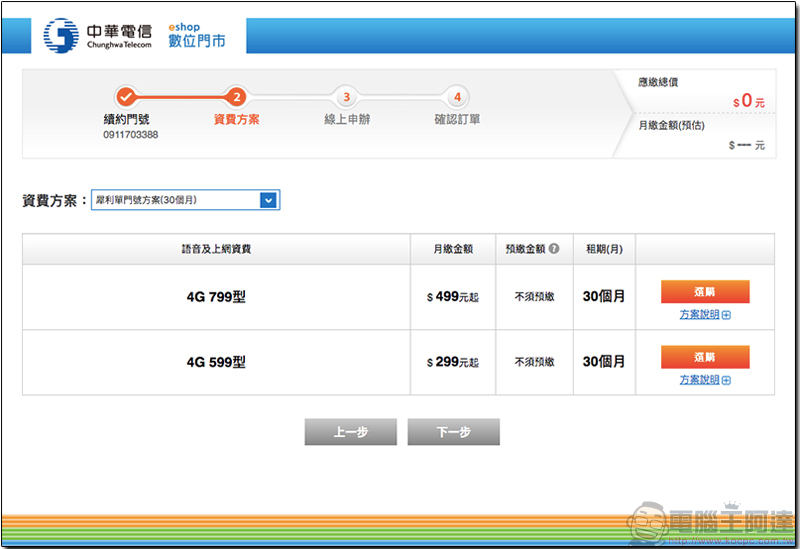This screenshot has width=800, height=549.
Task: Click the step 3 circle icon
Action: [x=346, y=97]
